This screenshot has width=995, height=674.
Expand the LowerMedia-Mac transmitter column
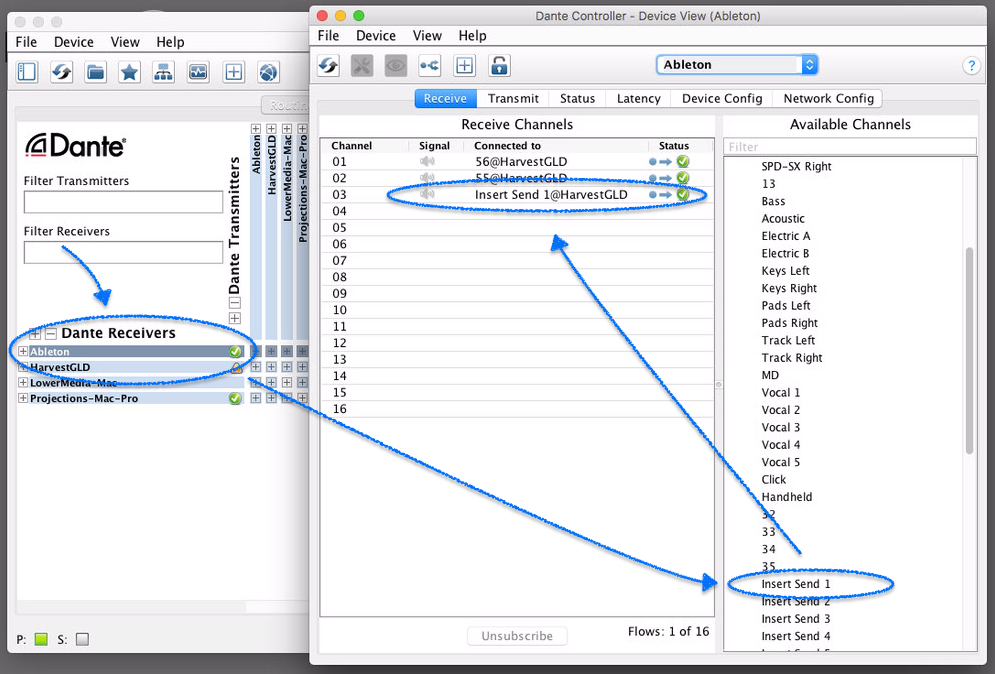(287, 129)
